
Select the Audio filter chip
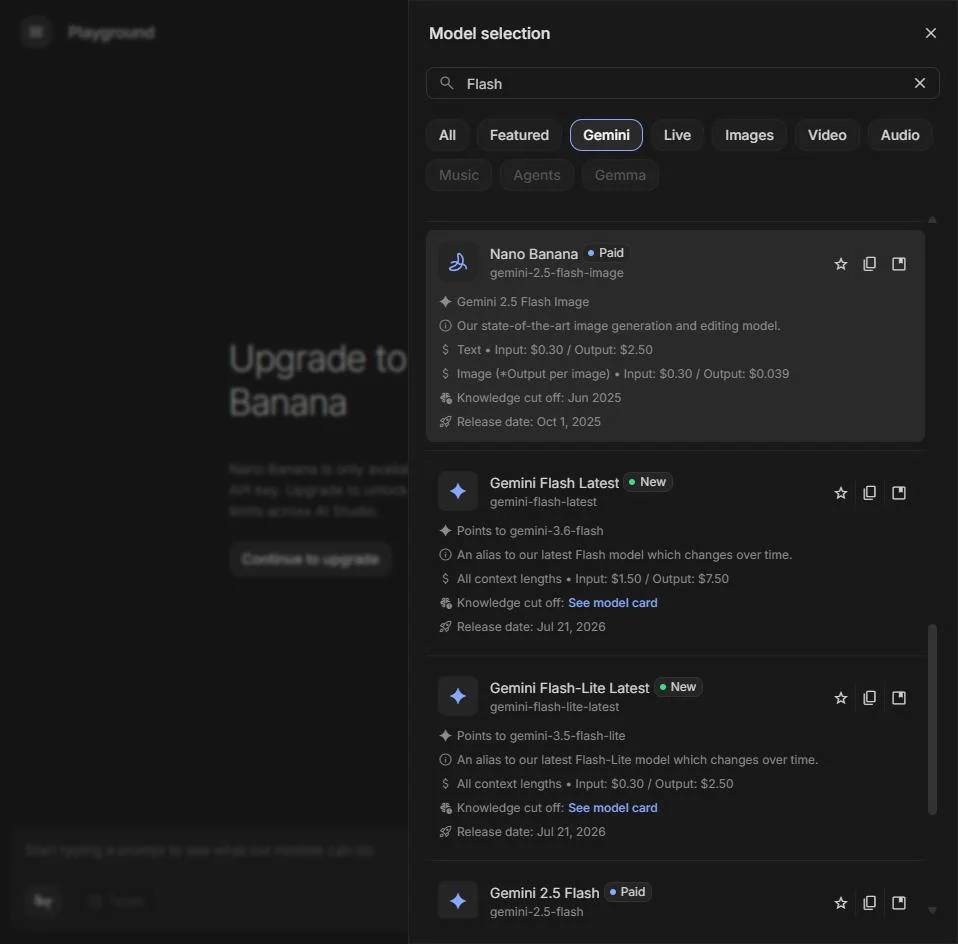[x=899, y=135]
